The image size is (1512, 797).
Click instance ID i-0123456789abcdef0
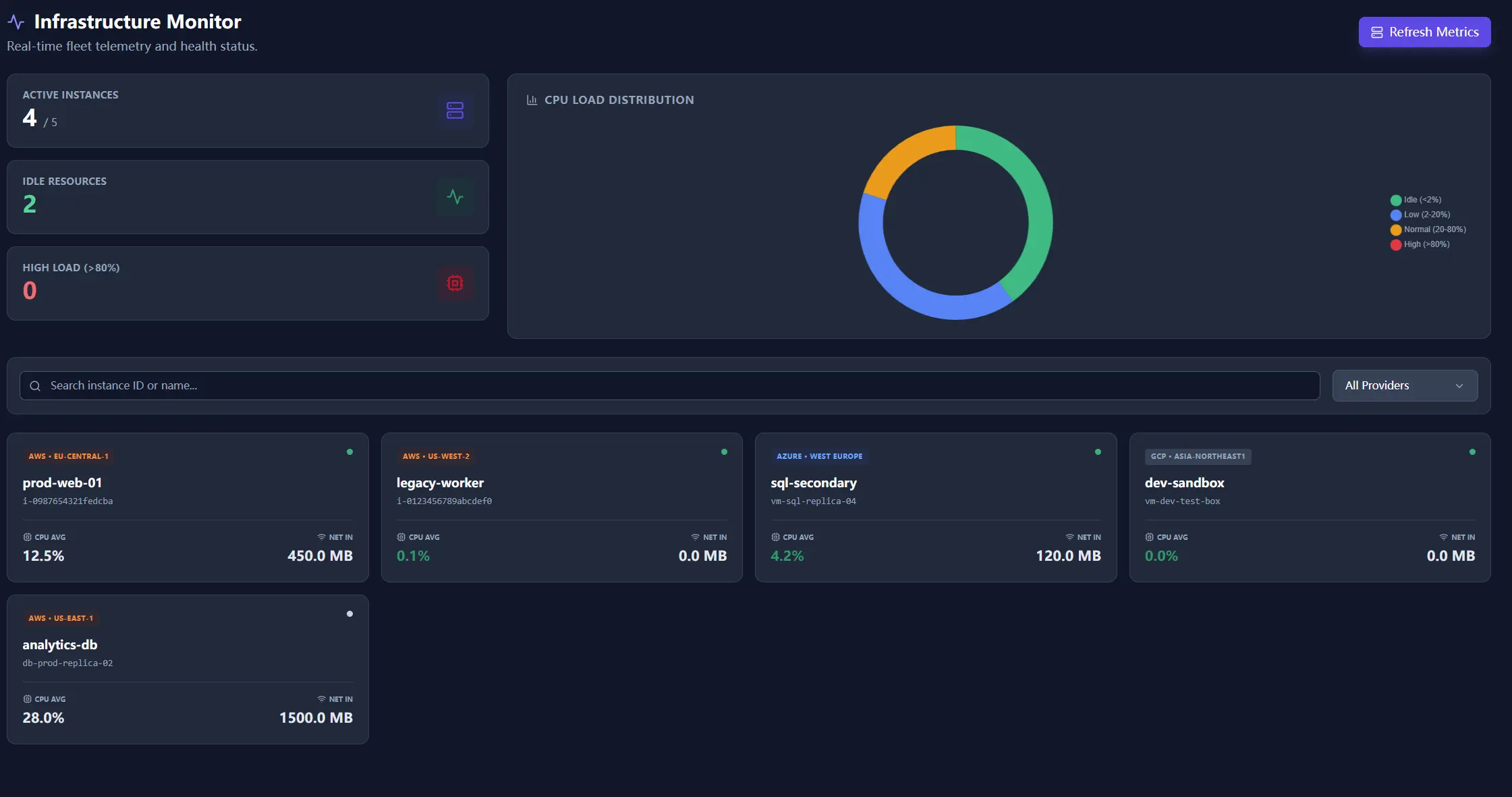444,501
